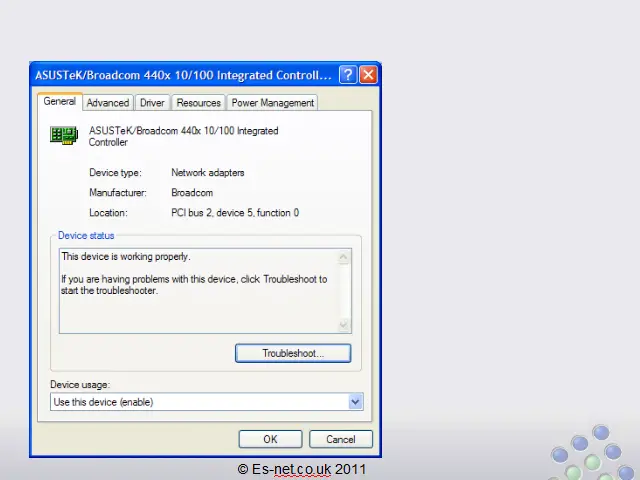Click the device status scroll-down arrow

click(344, 325)
